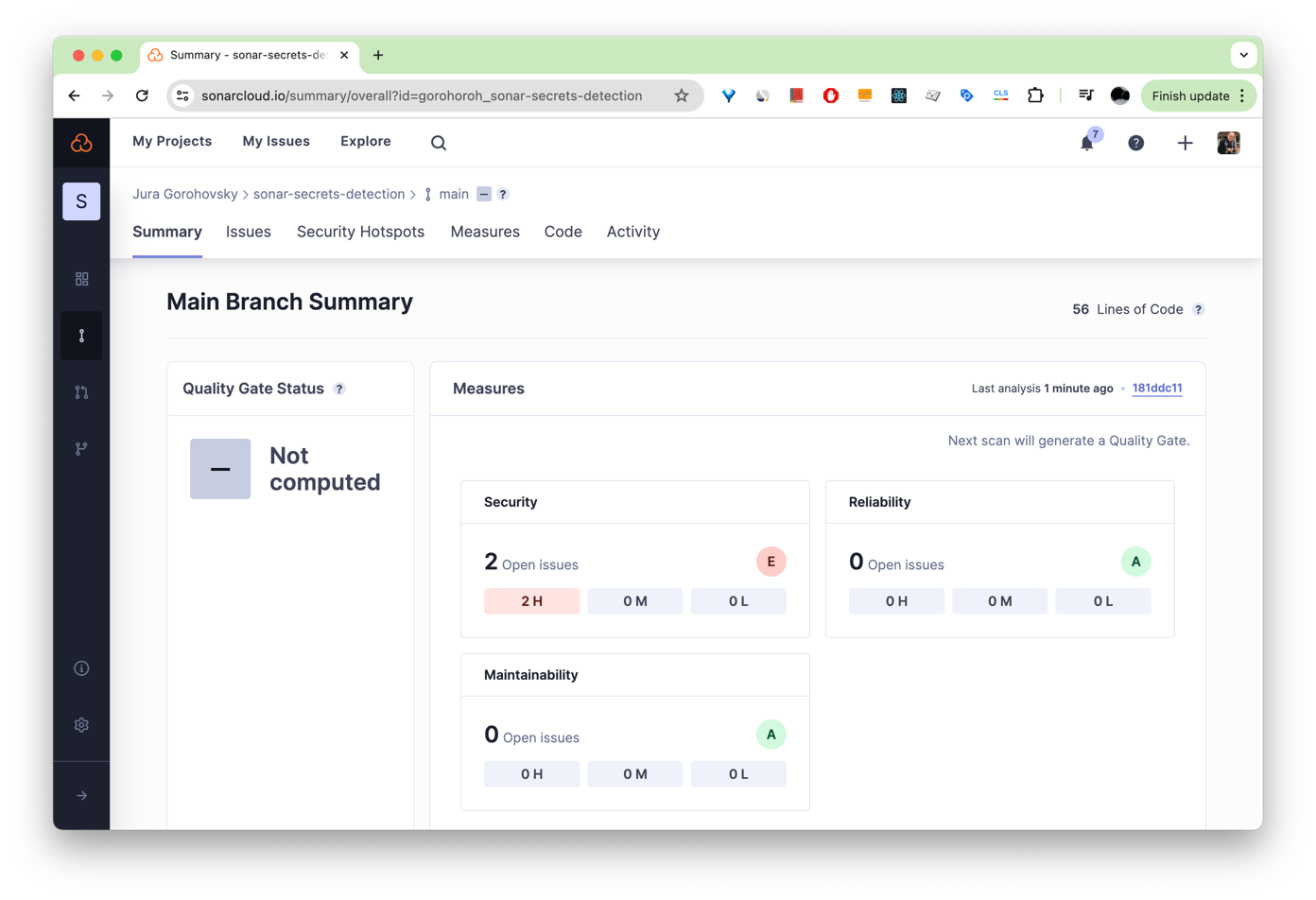This screenshot has width=1316, height=900.
Task: Open the Measures tab
Action: tap(485, 232)
